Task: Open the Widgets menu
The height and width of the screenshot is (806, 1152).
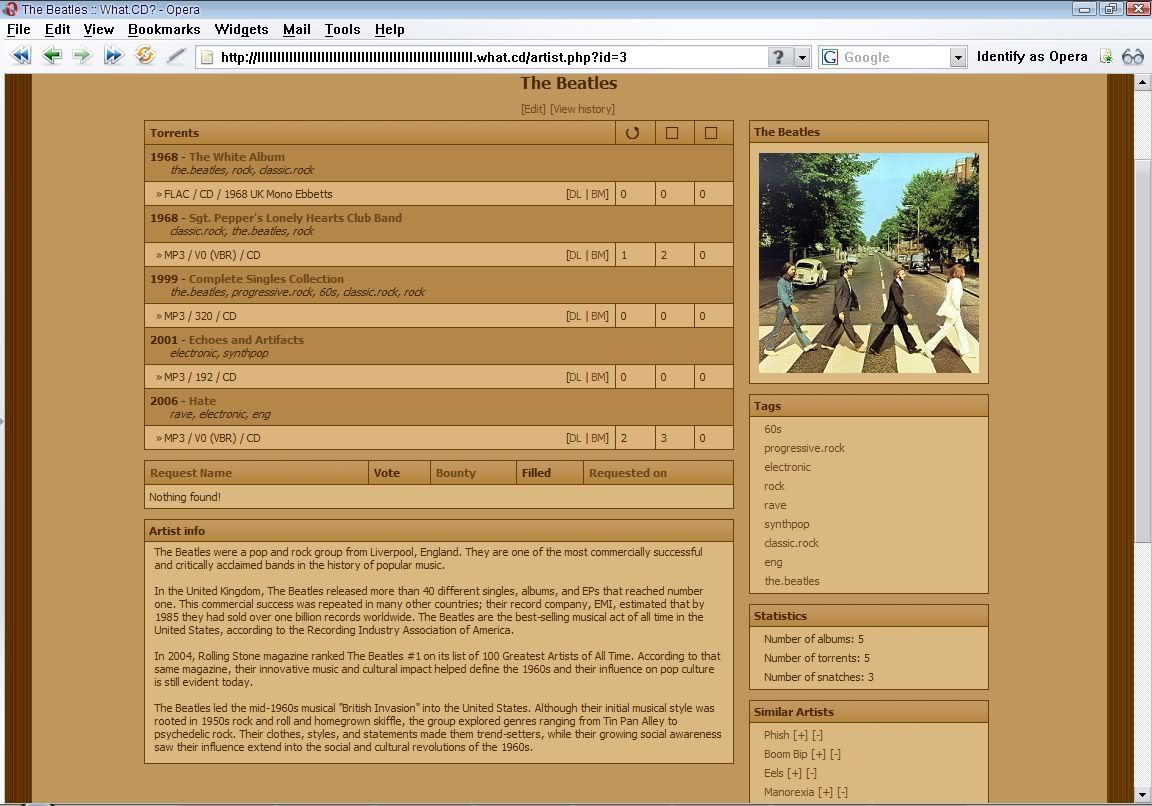Action: click(241, 29)
